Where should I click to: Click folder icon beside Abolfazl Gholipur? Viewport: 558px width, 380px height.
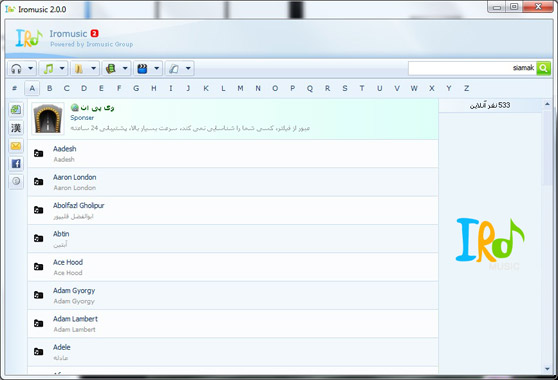point(38,210)
